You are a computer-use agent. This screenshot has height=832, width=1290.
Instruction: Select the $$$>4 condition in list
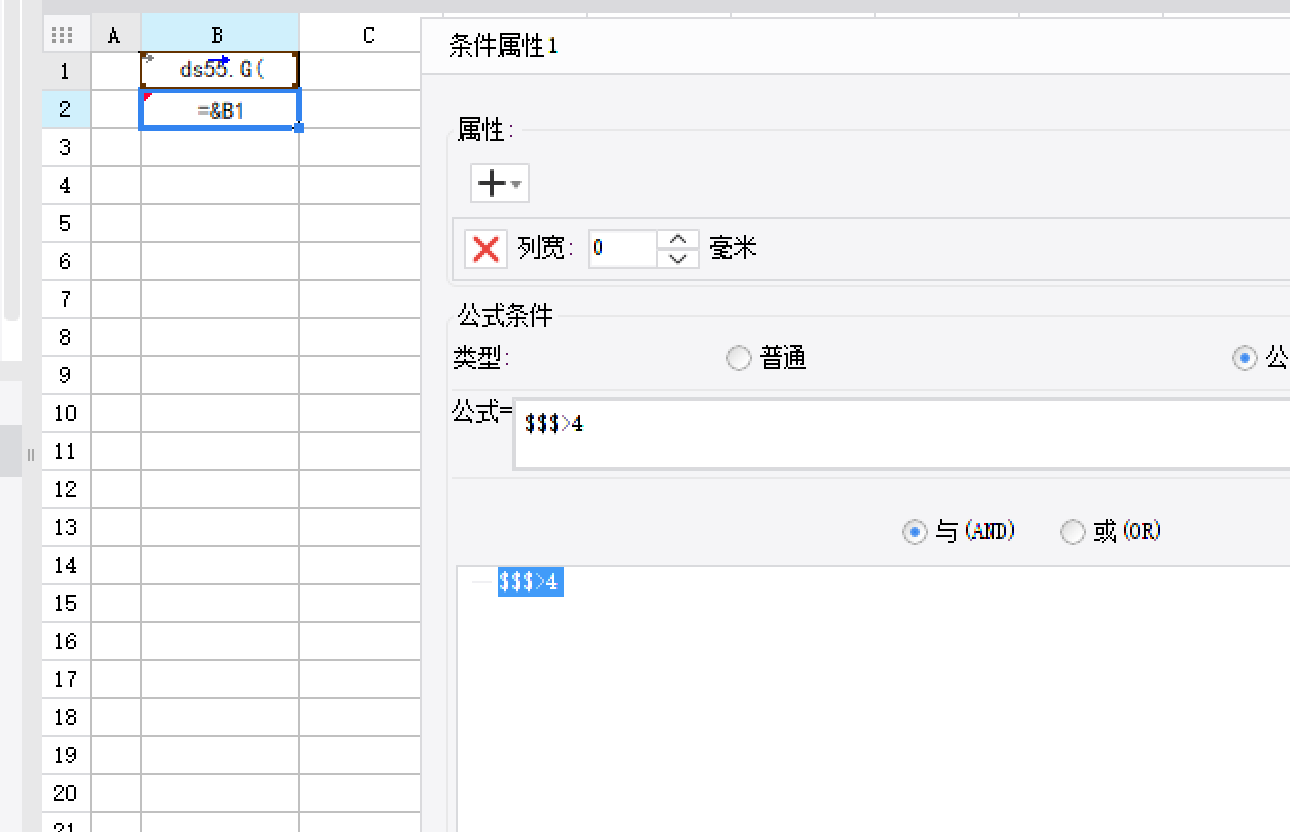[530, 582]
